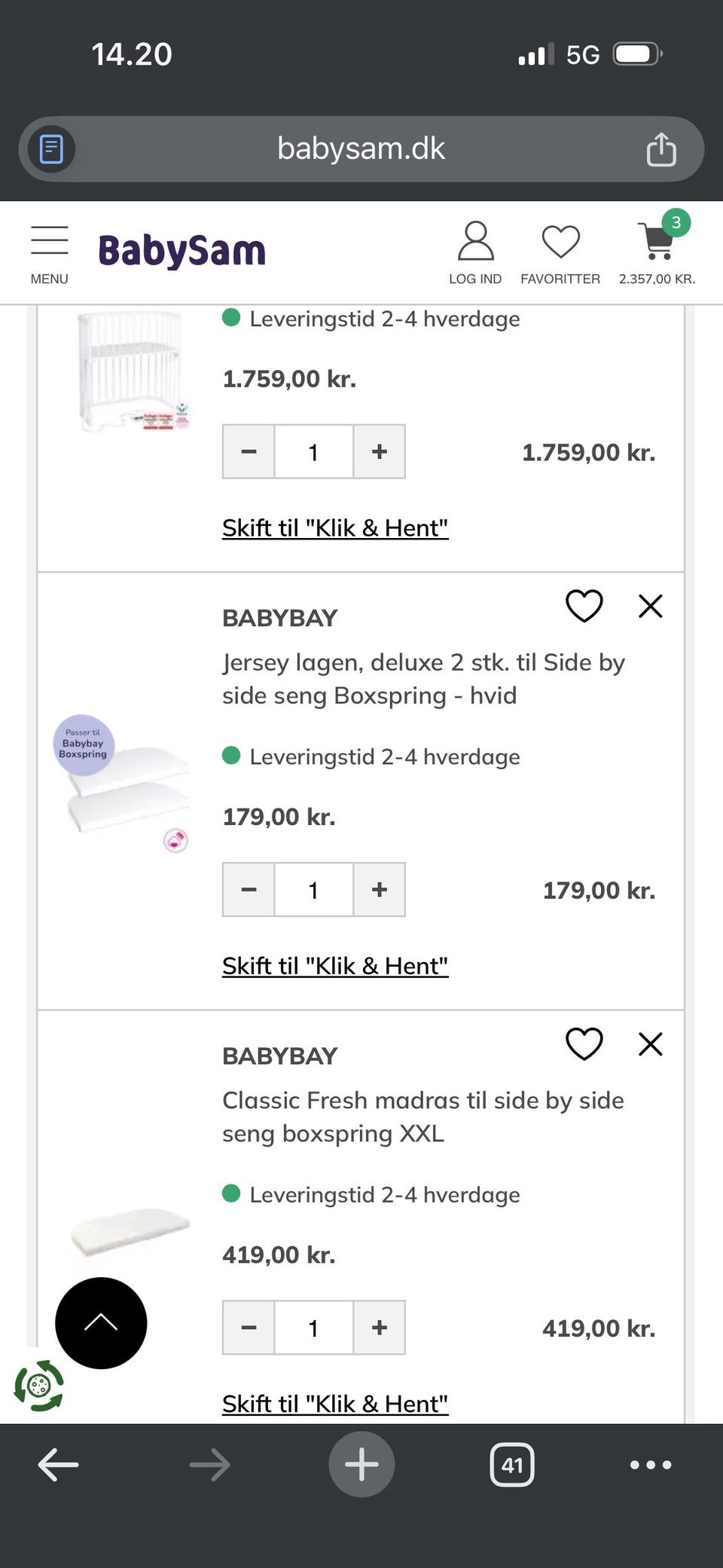Viewport: 723px width, 1568px height.
Task: Click Skift til Klik & Hent for Jersey lagen
Action: point(335,965)
